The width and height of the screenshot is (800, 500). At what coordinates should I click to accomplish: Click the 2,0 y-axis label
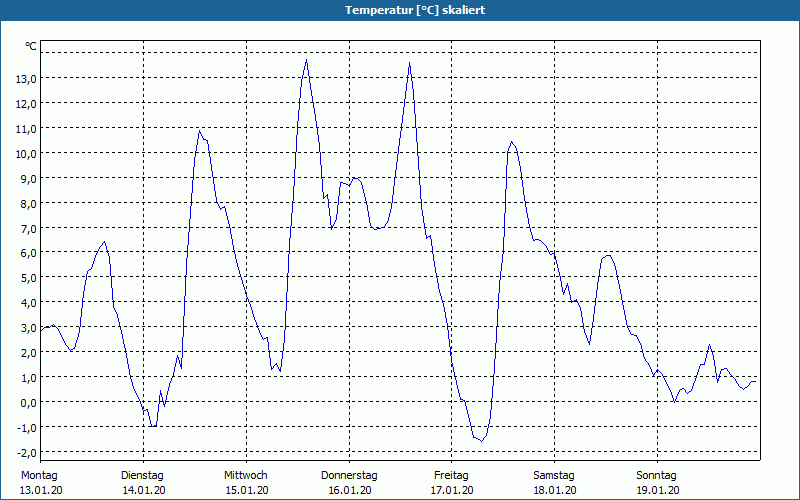(28, 353)
